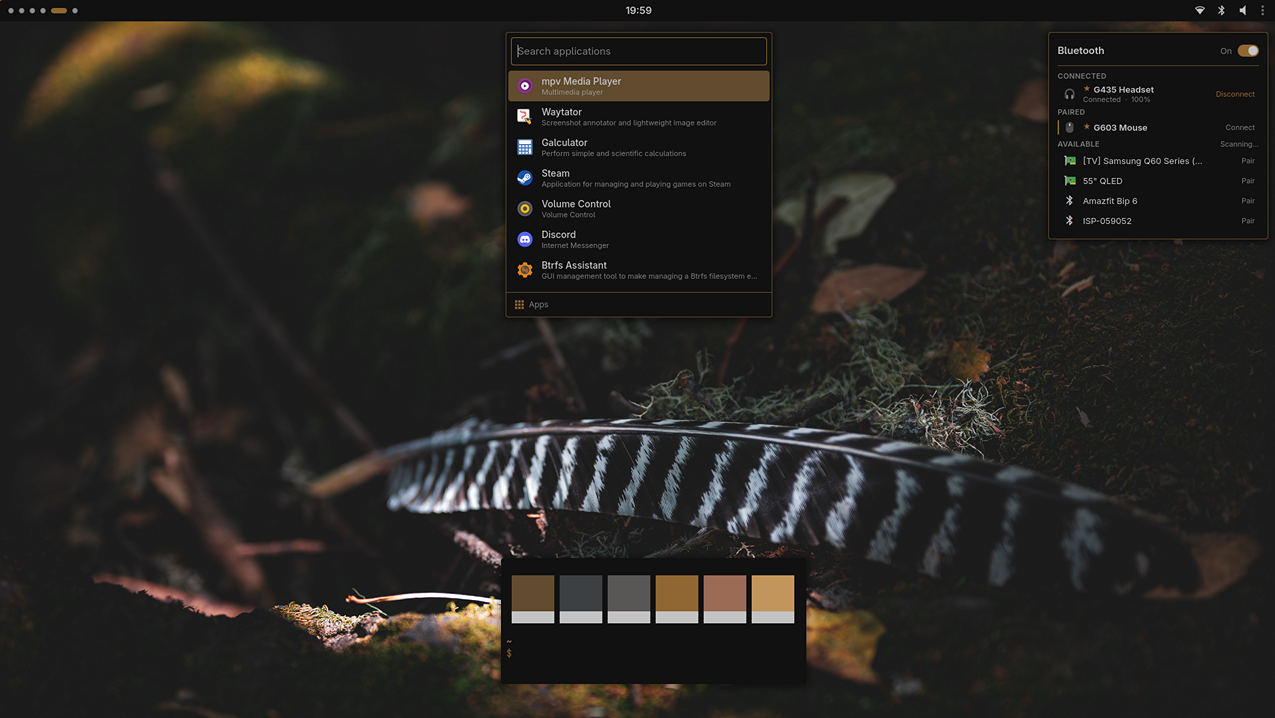
Task: Turn off the Bluetooth toggle switch
Action: [x=1248, y=50]
